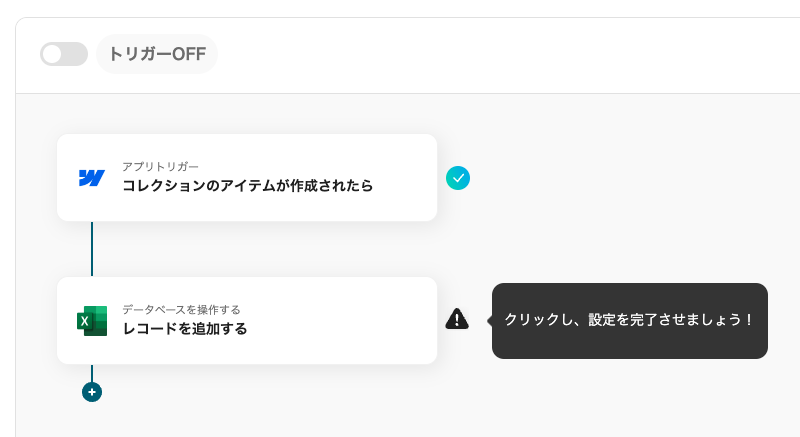Click the green checkmark status icon
Screen dimensions: 800x437
tap(458, 178)
